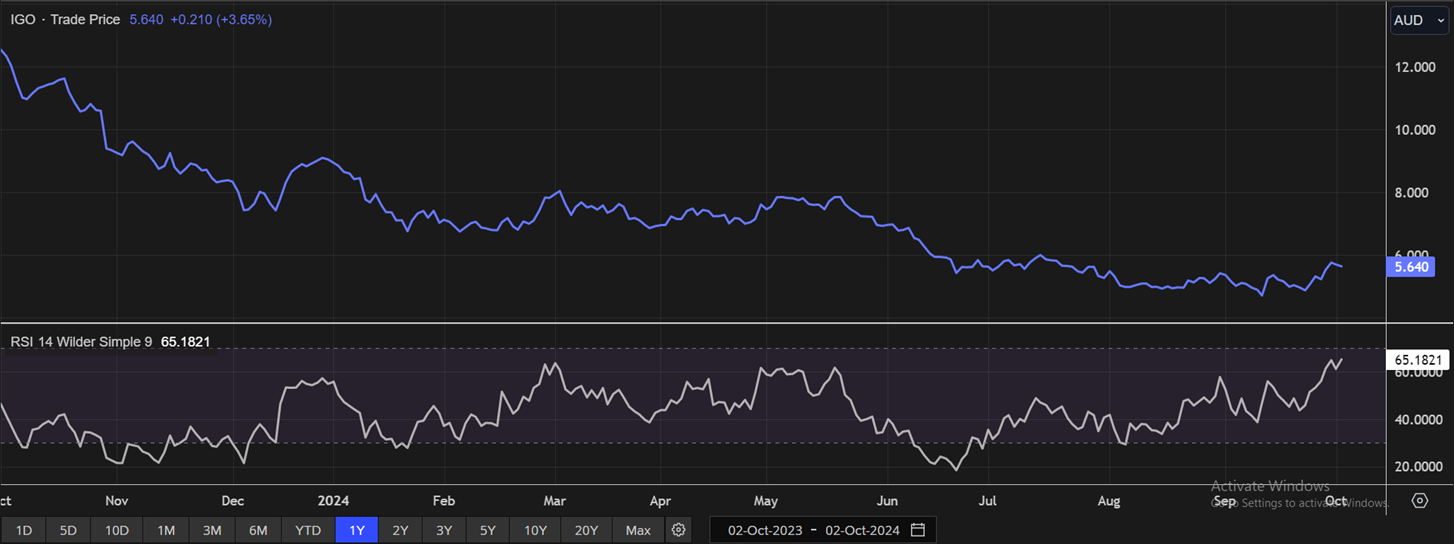1454x544 pixels.
Task: Open the AUD currency dropdown
Action: click(x=1419, y=20)
